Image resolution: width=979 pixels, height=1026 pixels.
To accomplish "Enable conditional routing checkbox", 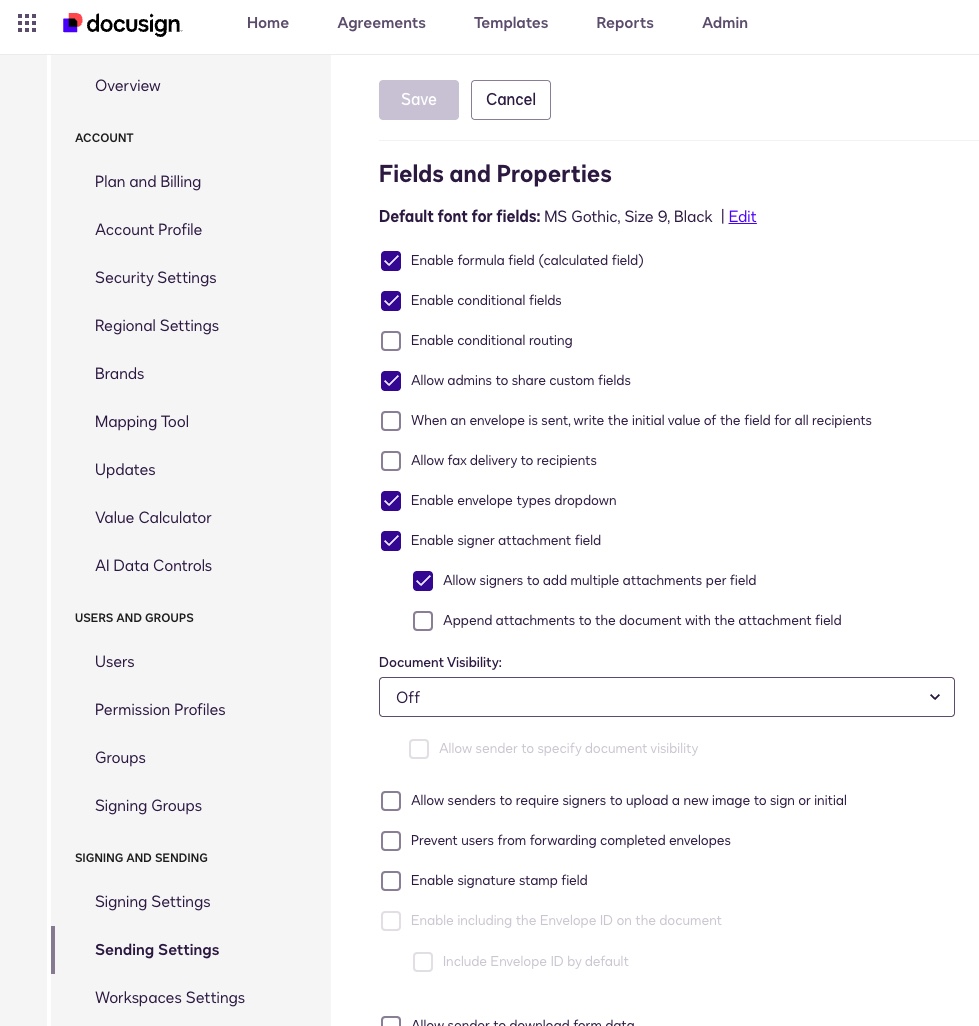I will 391,341.
